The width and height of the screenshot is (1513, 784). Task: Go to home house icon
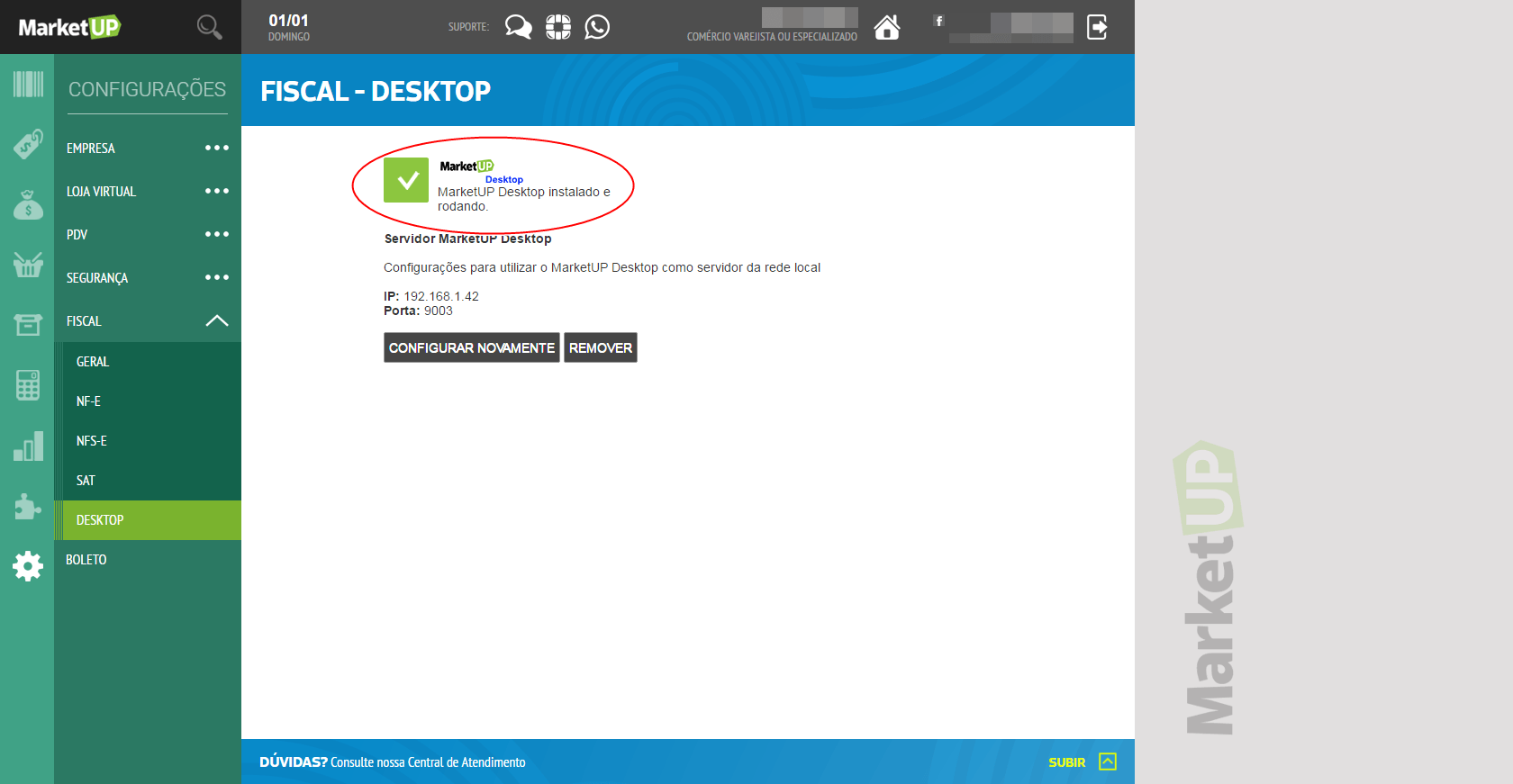point(887,27)
